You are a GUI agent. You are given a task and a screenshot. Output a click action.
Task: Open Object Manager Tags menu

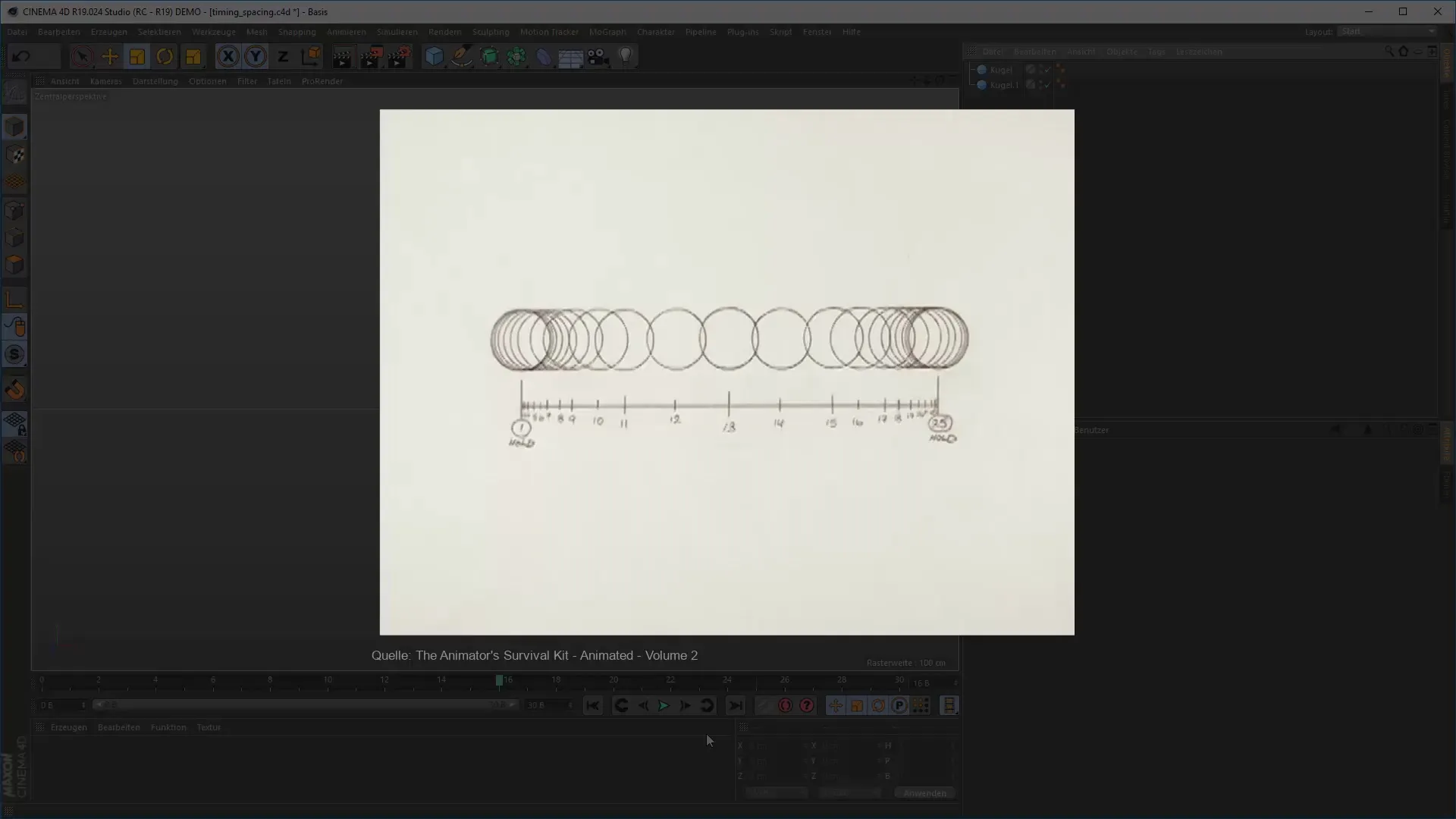coord(1156,52)
